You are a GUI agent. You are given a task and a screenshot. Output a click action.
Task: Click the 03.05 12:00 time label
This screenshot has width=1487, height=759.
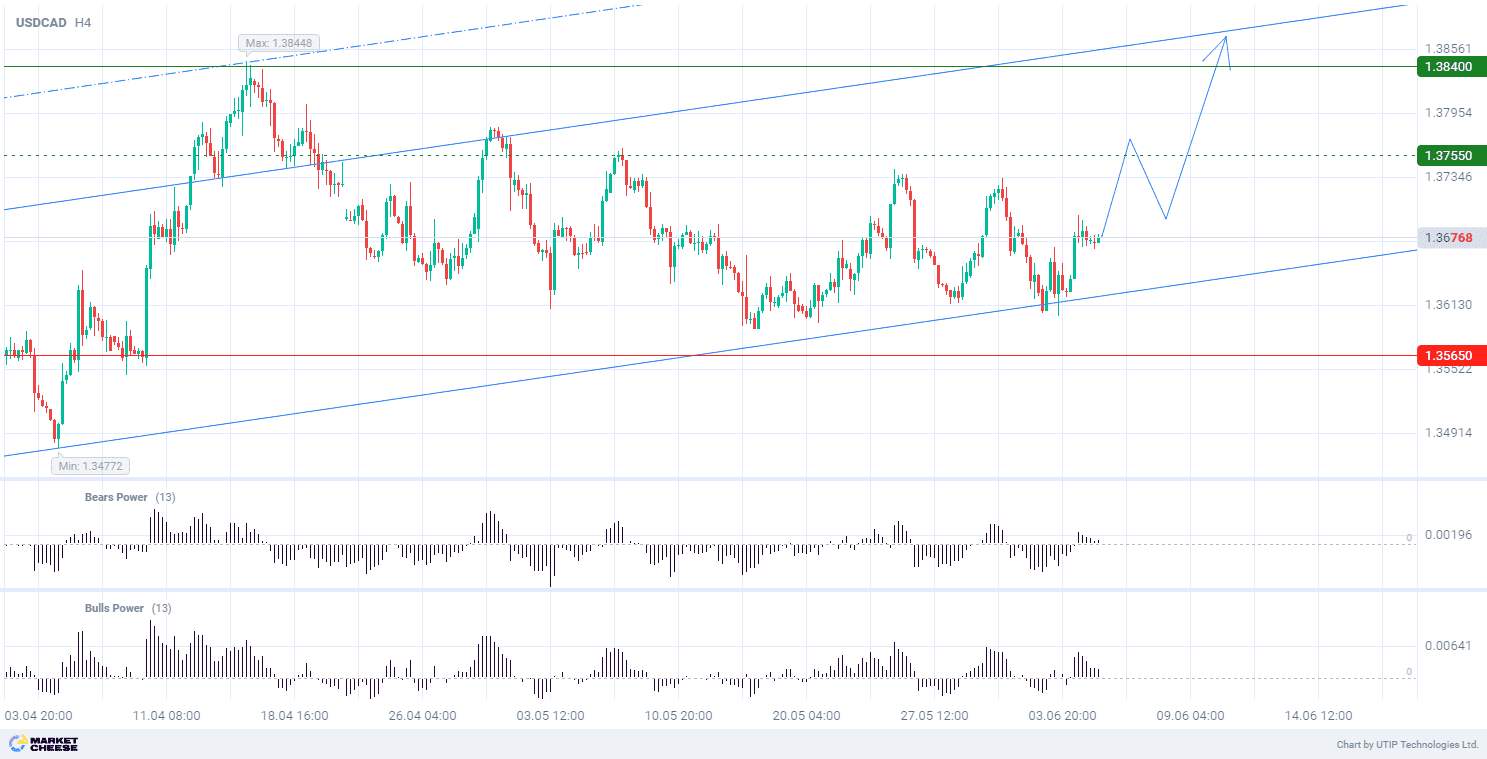(x=550, y=716)
